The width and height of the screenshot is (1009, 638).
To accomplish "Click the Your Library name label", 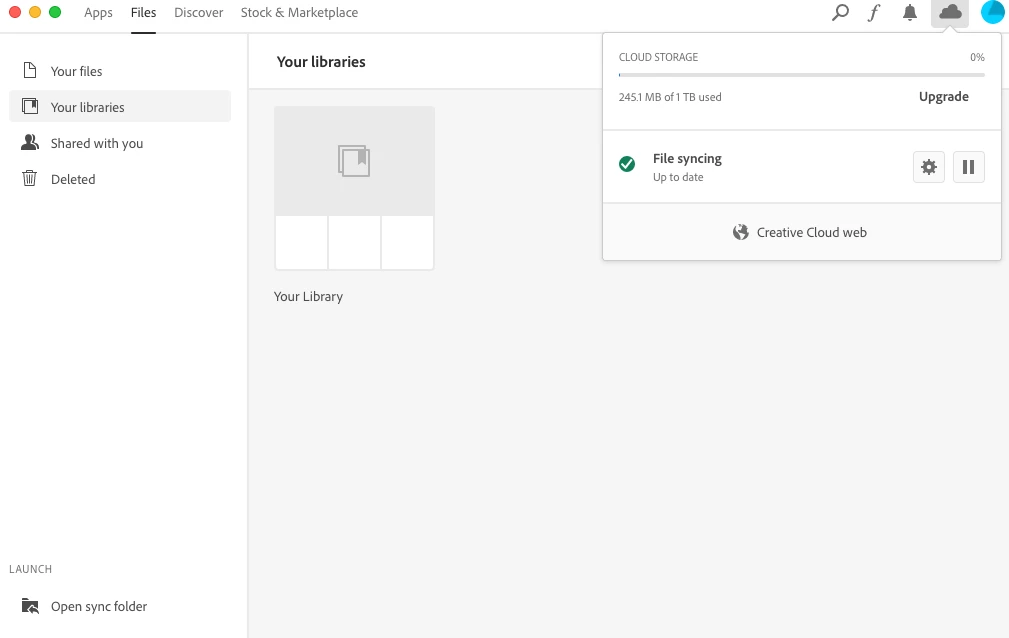I will tap(308, 297).
